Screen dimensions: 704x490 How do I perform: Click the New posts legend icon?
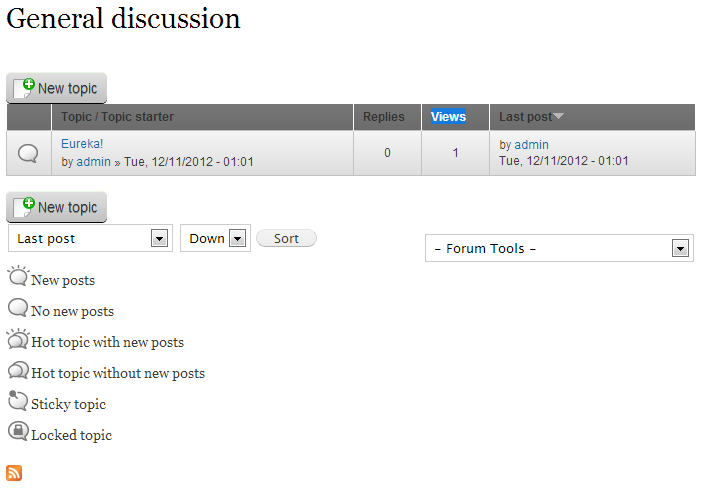[18, 278]
